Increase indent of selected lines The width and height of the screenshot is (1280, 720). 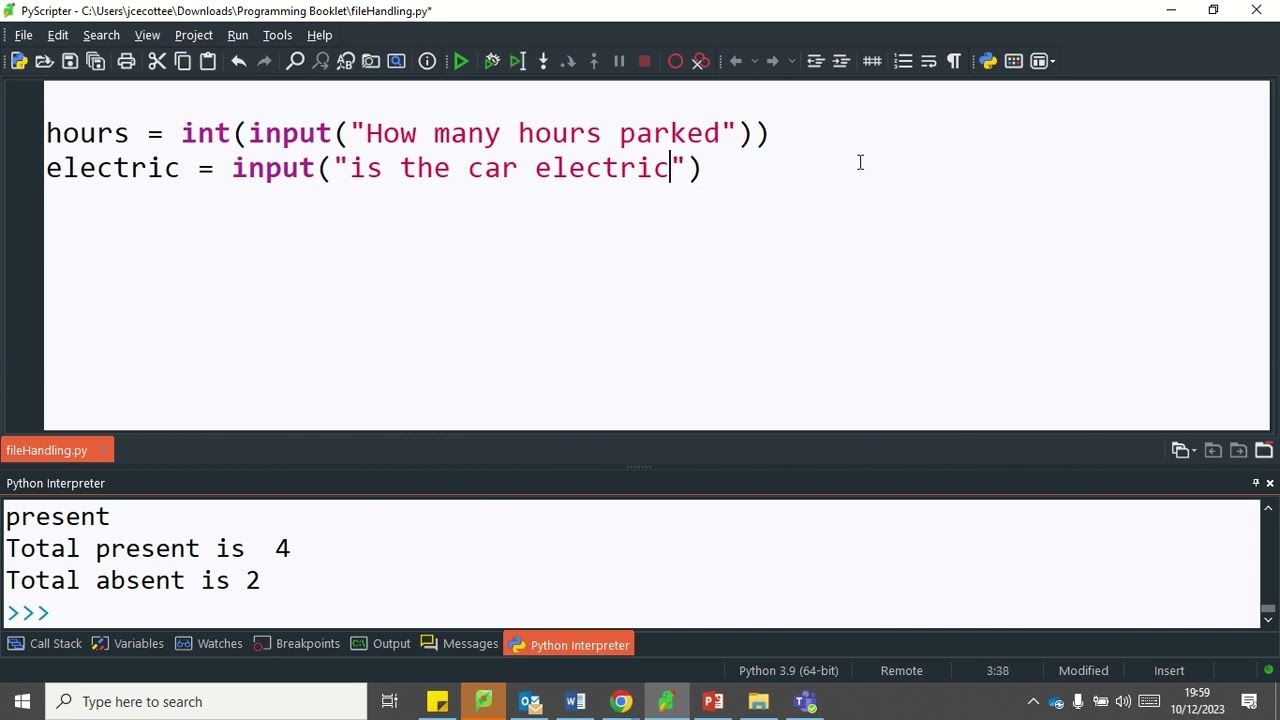click(x=841, y=61)
